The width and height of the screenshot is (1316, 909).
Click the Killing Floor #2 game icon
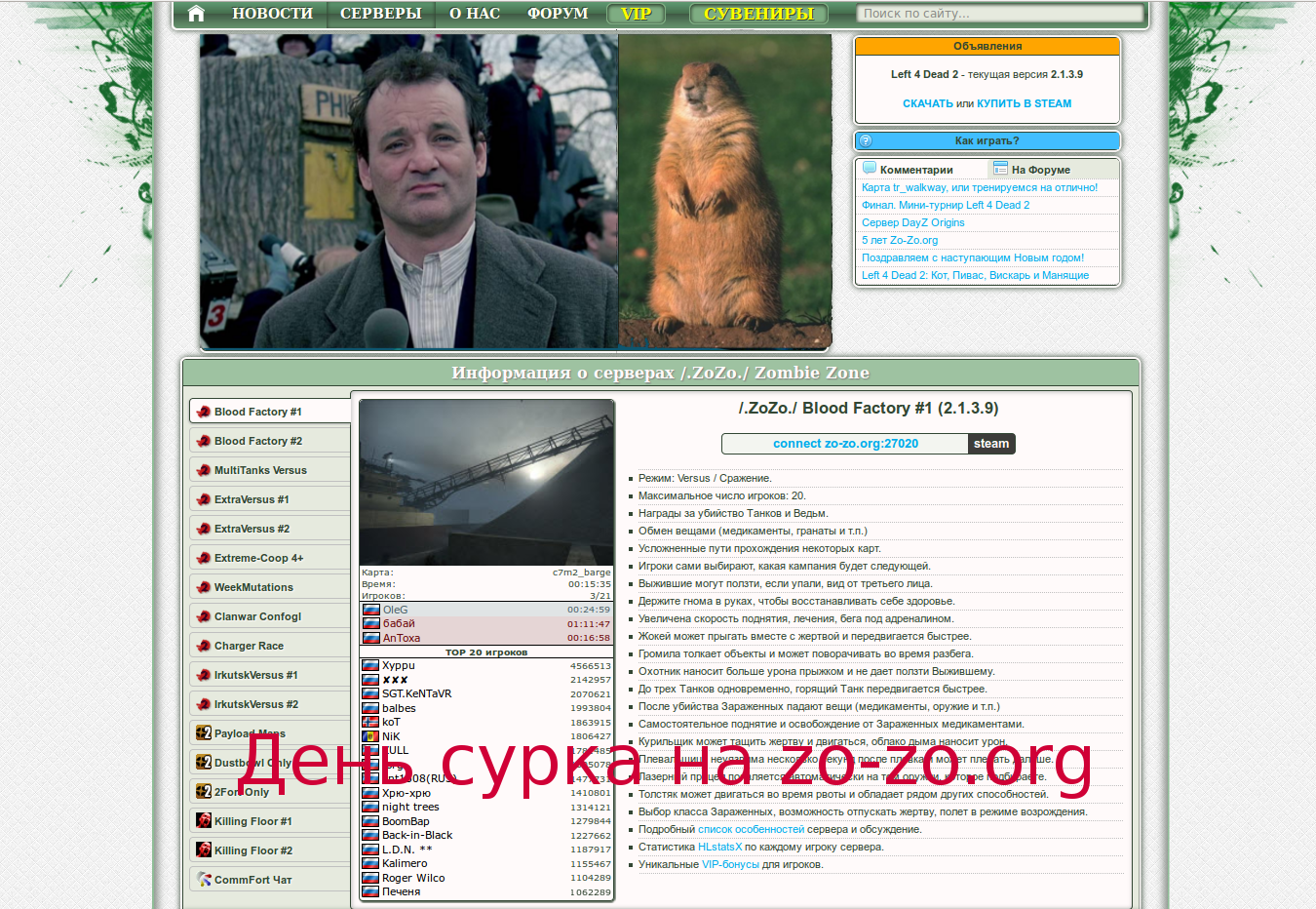pos(204,850)
